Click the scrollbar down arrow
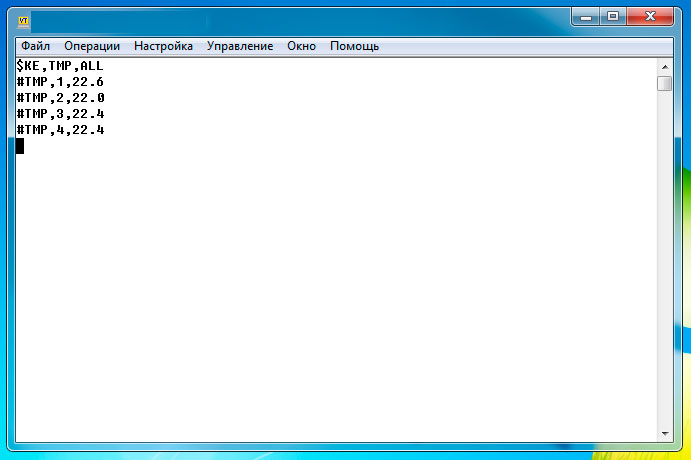The width and height of the screenshot is (691, 460). click(664, 433)
